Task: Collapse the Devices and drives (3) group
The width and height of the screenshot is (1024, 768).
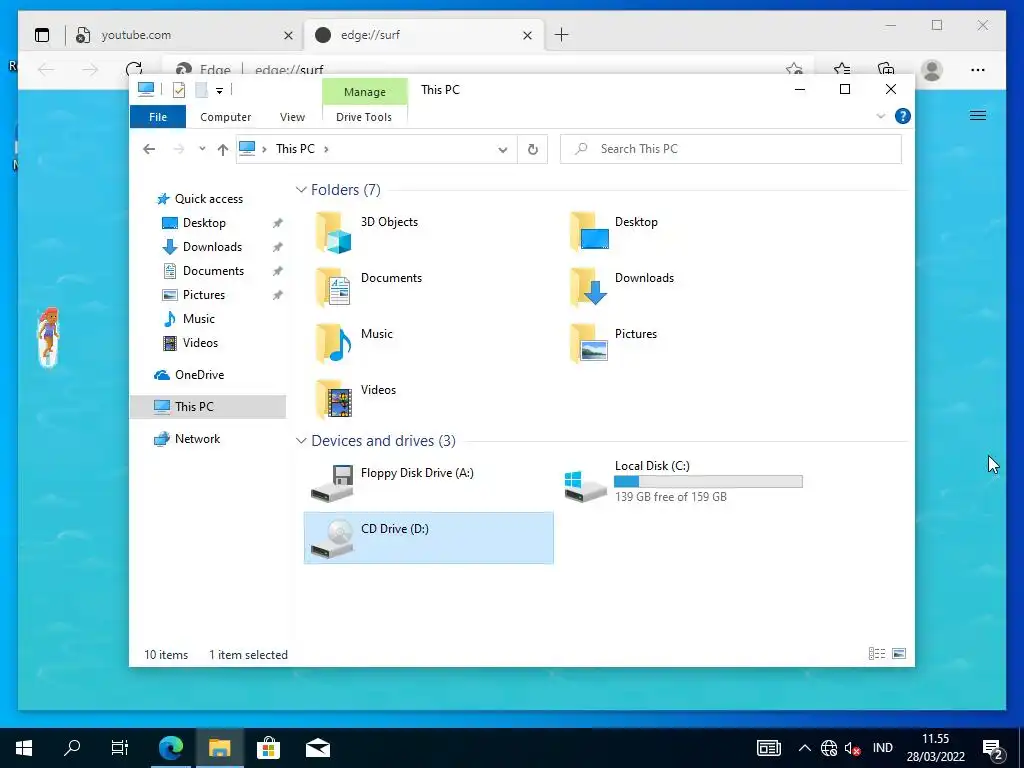Action: point(301,441)
